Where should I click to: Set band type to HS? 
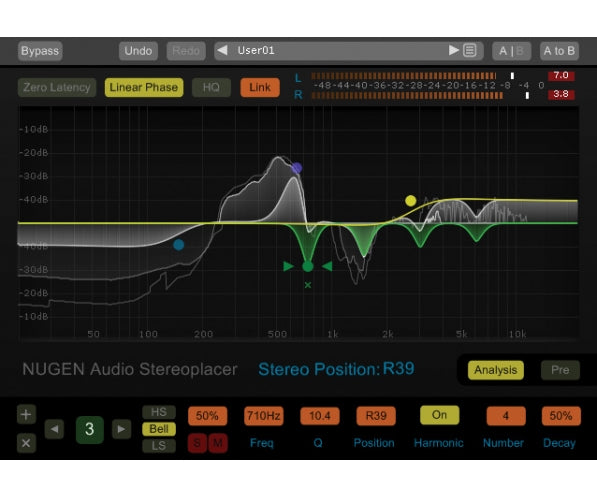pyautogui.click(x=159, y=412)
